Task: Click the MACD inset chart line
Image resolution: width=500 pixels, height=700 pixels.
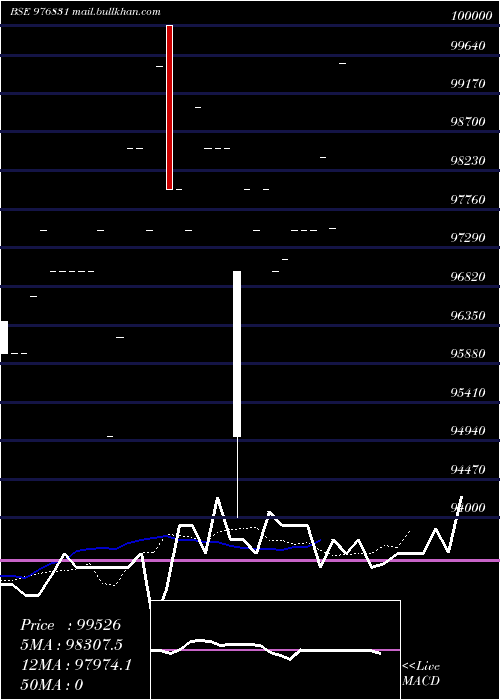Action: [266, 649]
